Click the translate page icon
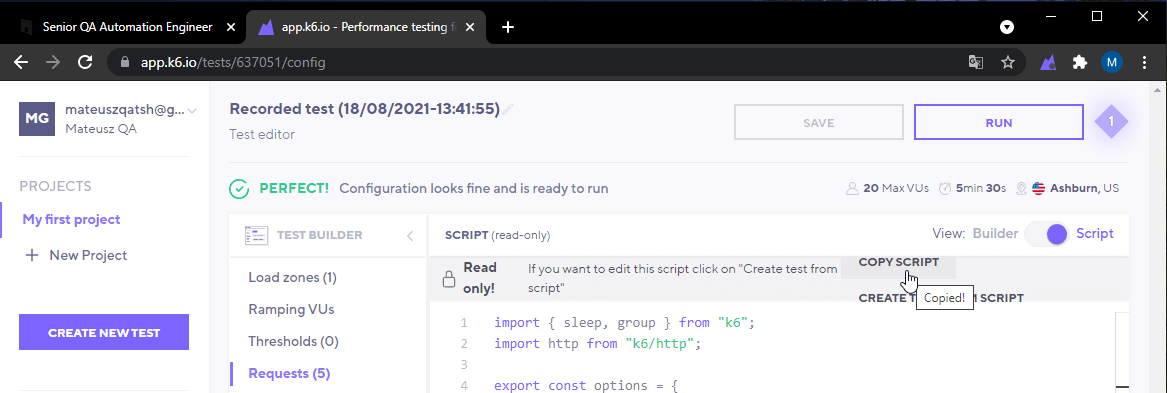The image size is (1167, 393). pyautogui.click(x=976, y=63)
